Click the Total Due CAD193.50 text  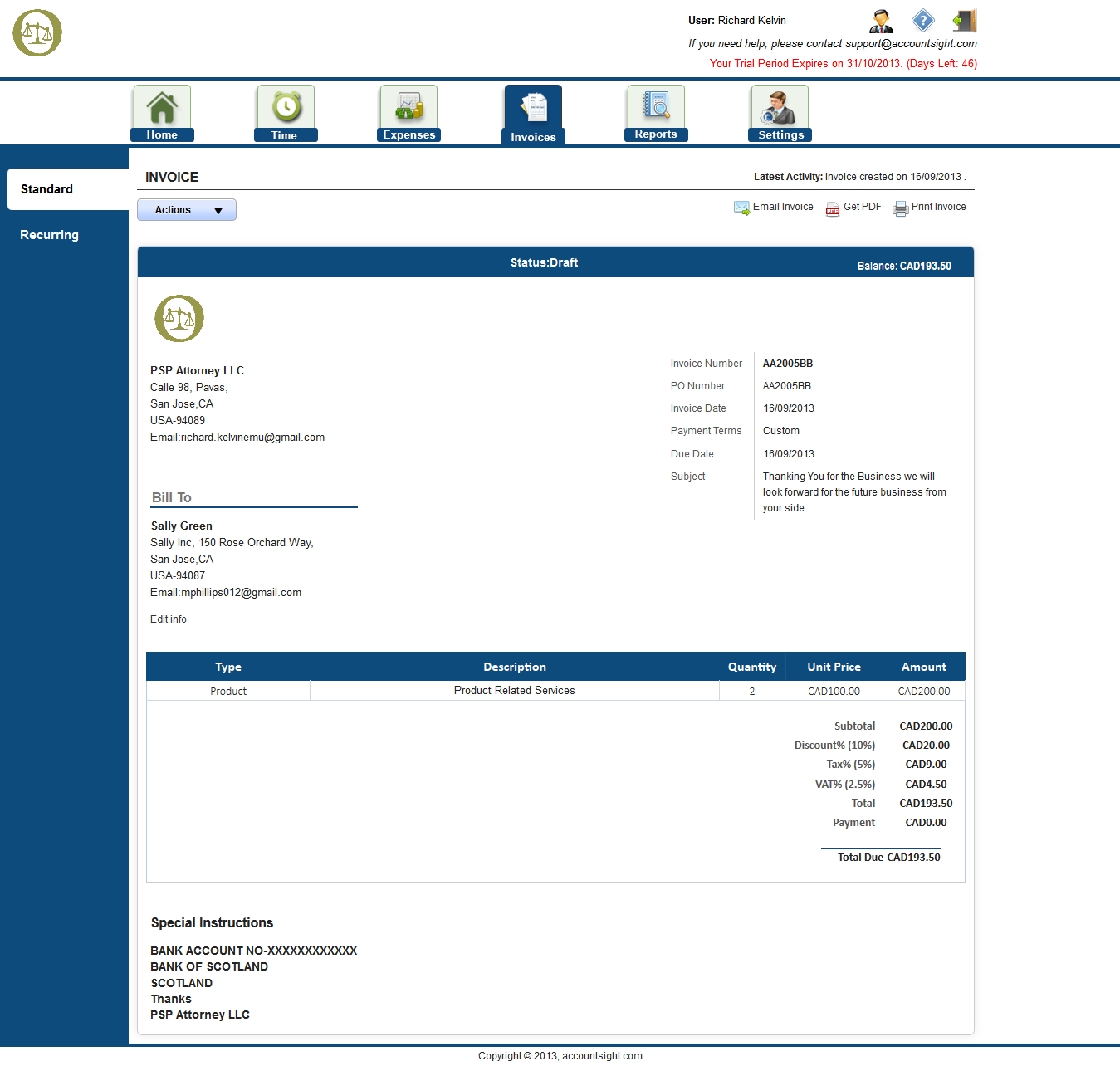pos(889,857)
